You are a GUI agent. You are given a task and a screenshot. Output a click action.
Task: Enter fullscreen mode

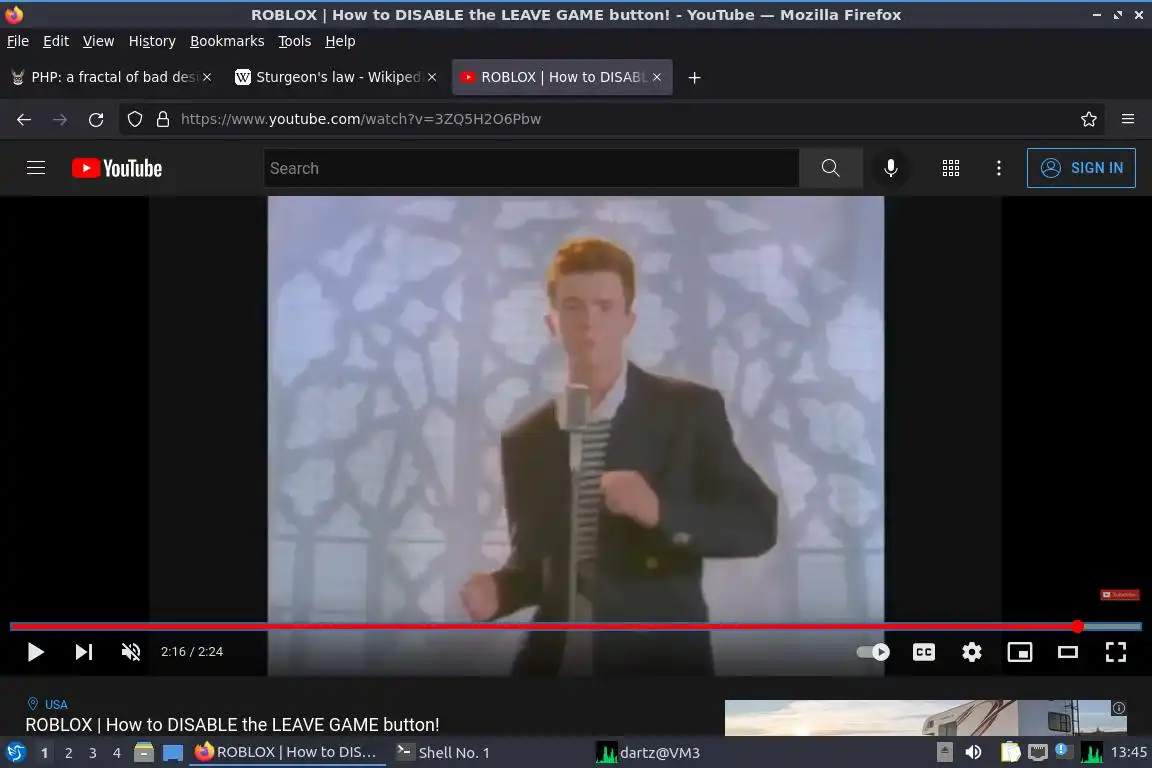click(1116, 652)
